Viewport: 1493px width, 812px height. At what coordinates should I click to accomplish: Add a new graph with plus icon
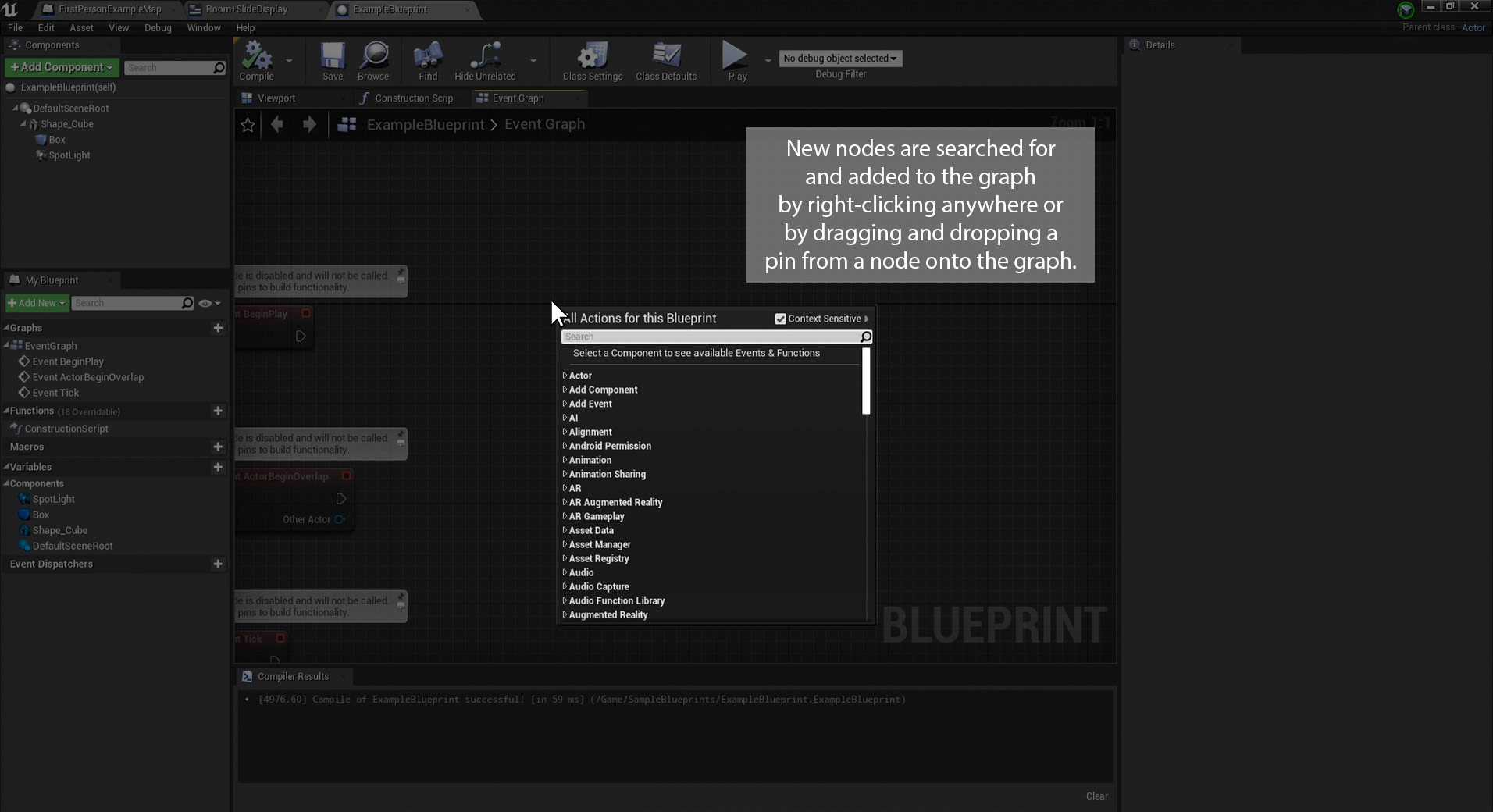(x=218, y=328)
